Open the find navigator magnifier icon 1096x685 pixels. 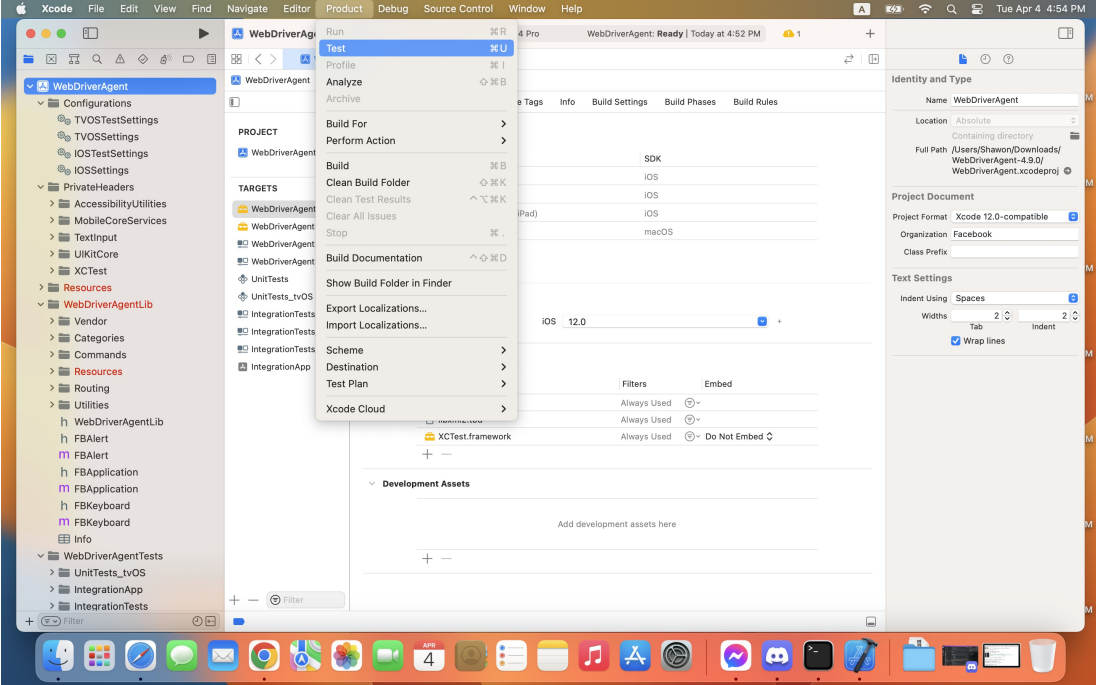click(97, 59)
